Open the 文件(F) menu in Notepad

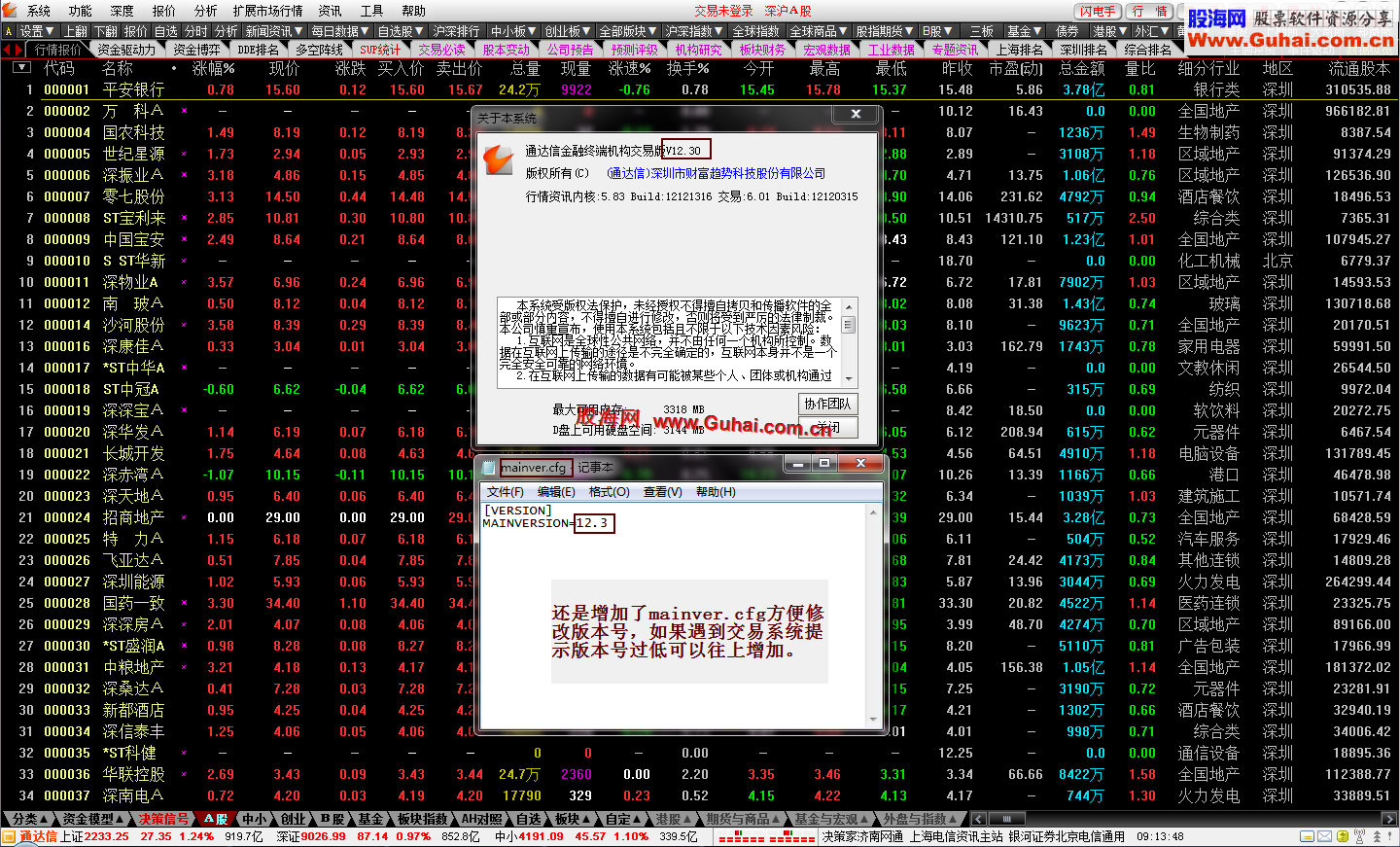[506, 492]
